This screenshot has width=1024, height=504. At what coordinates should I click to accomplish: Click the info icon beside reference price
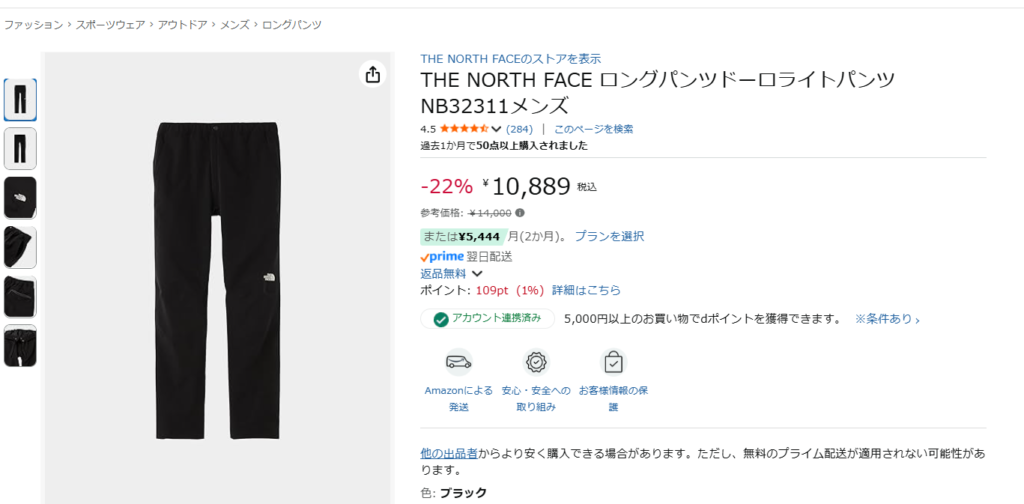(x=520, y=213)
